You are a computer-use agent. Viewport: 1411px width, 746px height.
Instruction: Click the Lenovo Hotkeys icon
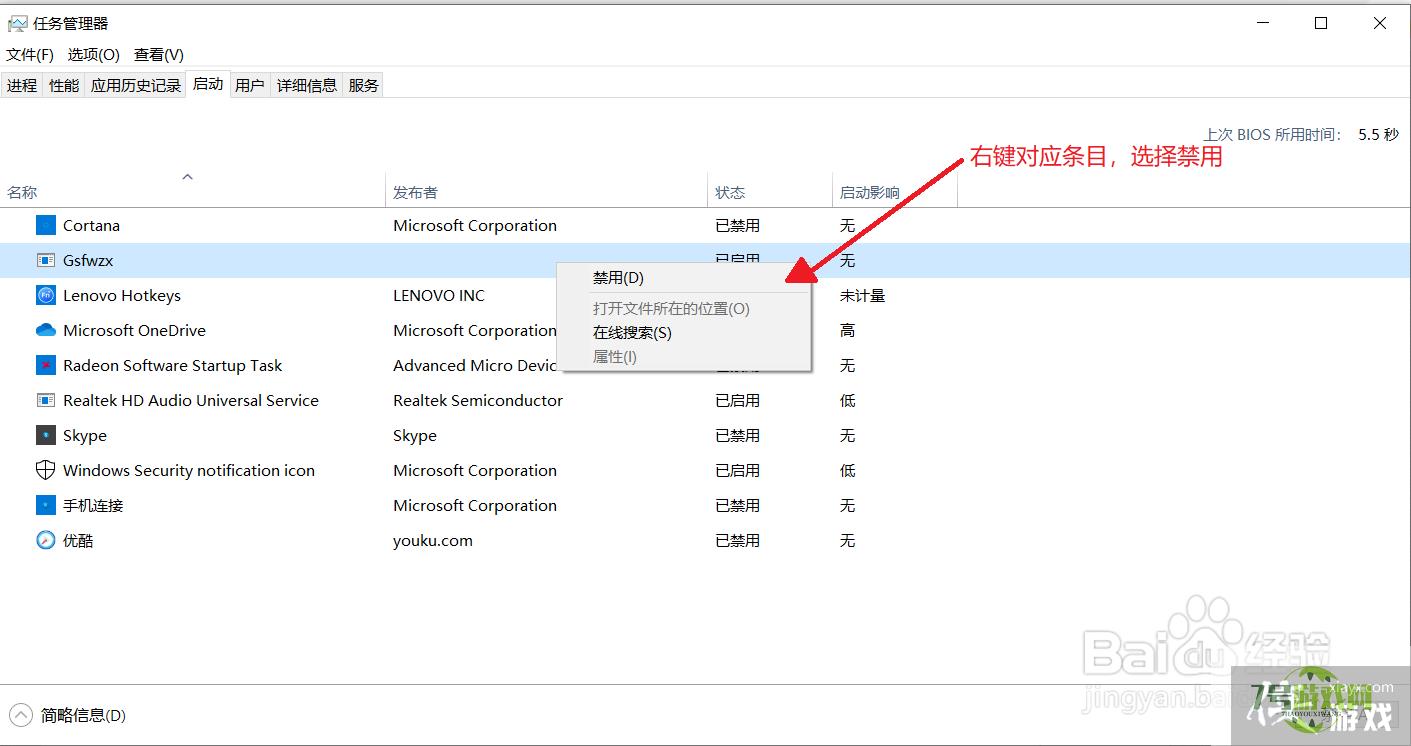point(45,295)
